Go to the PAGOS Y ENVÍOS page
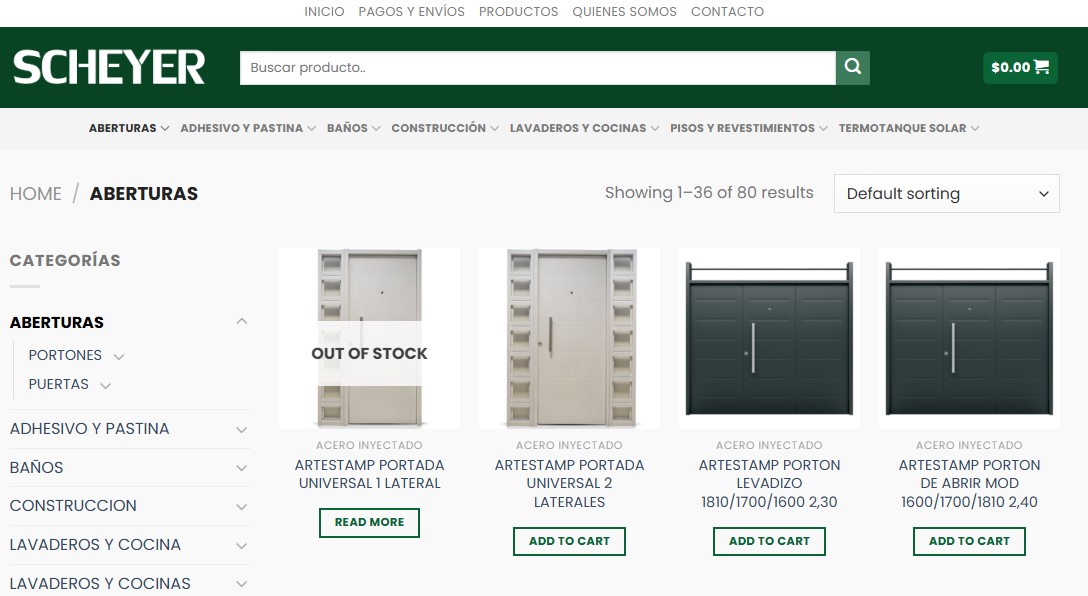The width and height of the screenshot is (1088, 596). point(411,12)
